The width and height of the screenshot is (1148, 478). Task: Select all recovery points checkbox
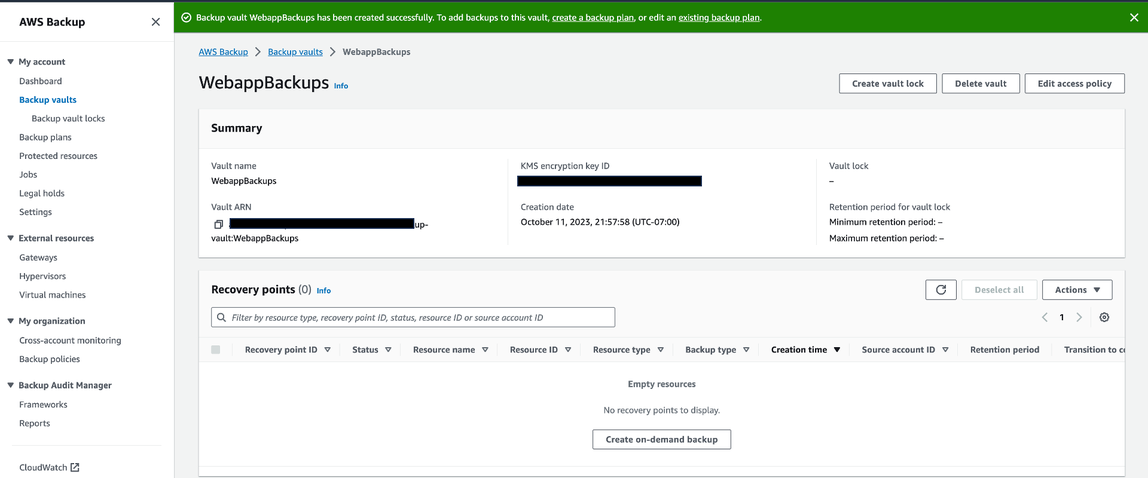coord(215,350)
